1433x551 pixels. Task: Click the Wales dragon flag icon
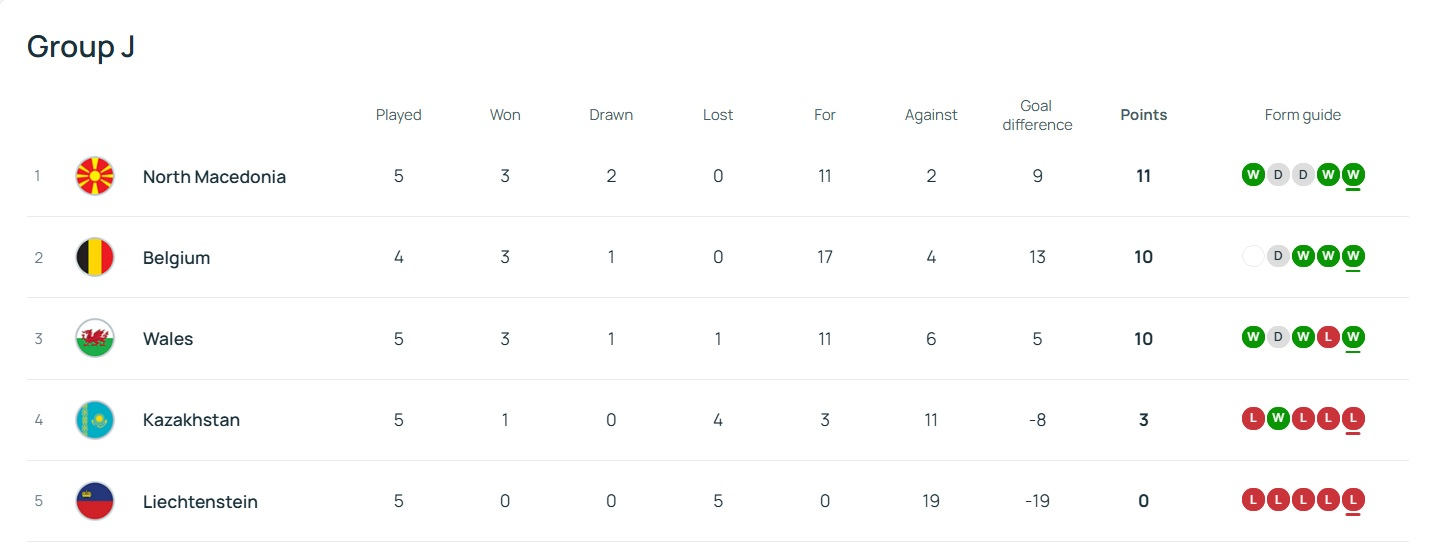pyautogui.click(x=95, y=339)
